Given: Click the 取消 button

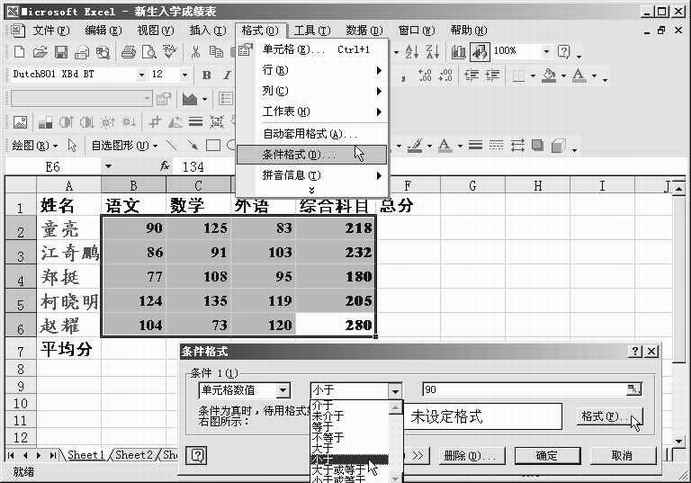Looking at the screenshot, I should pos(622,455).
